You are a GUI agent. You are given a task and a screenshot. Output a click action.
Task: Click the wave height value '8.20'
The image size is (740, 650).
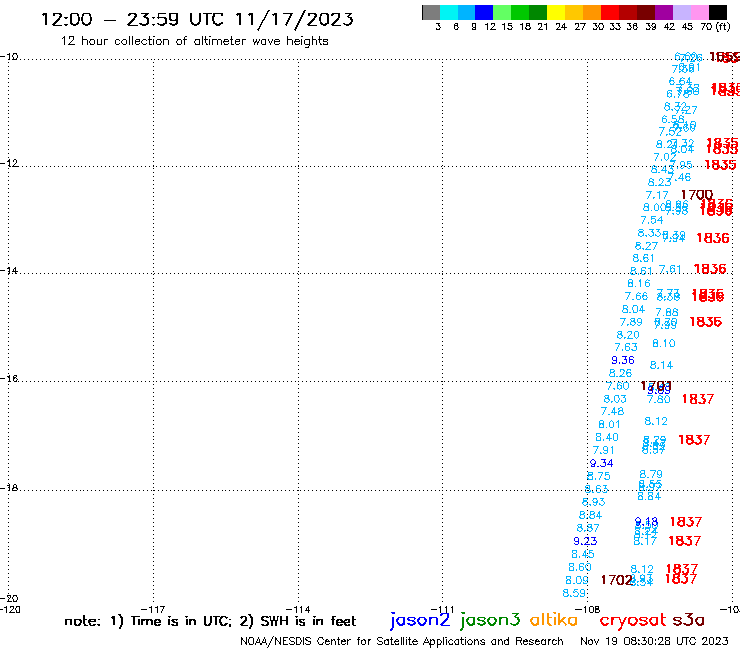pos(628,335)
